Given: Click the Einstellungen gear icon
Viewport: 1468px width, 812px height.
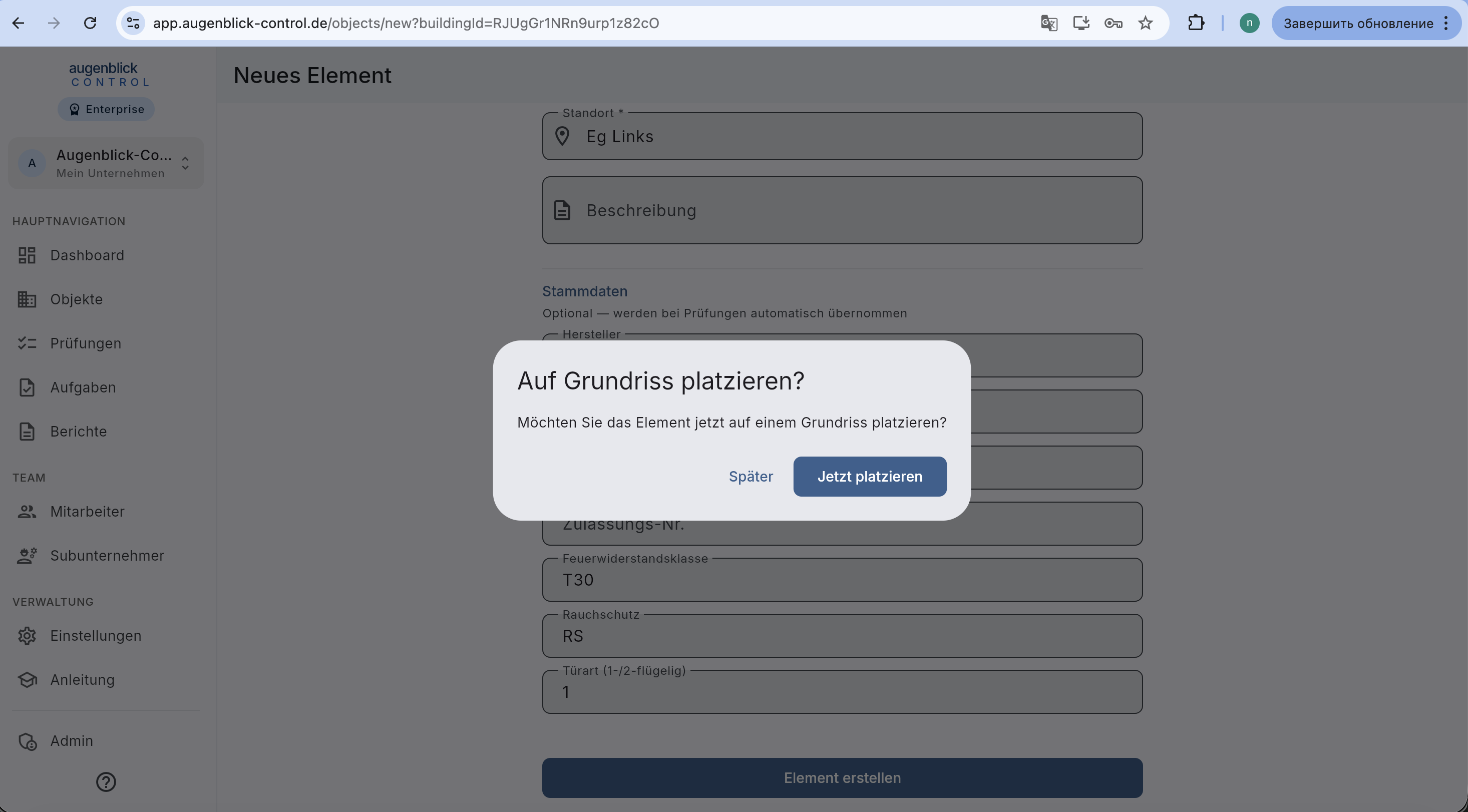Looking at the screenshot, I should pyautogui.click(x=27, y=636).
